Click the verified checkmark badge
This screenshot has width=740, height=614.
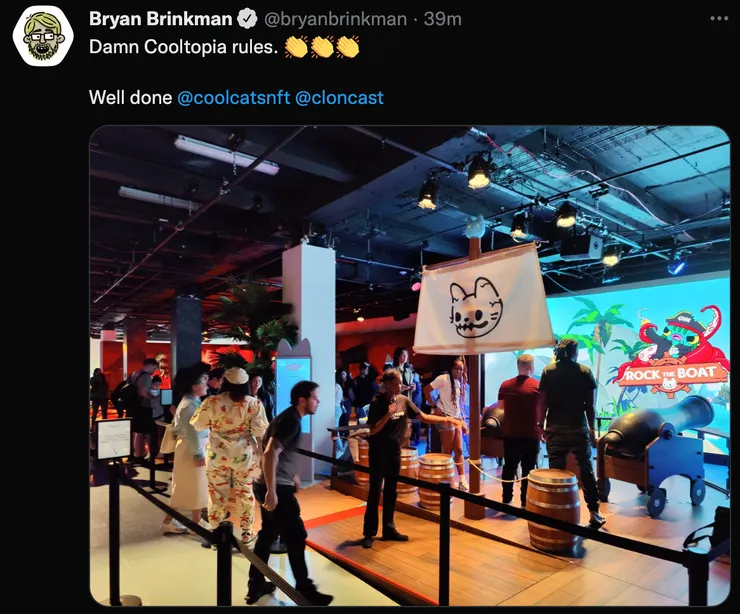[x=247, y=19]
